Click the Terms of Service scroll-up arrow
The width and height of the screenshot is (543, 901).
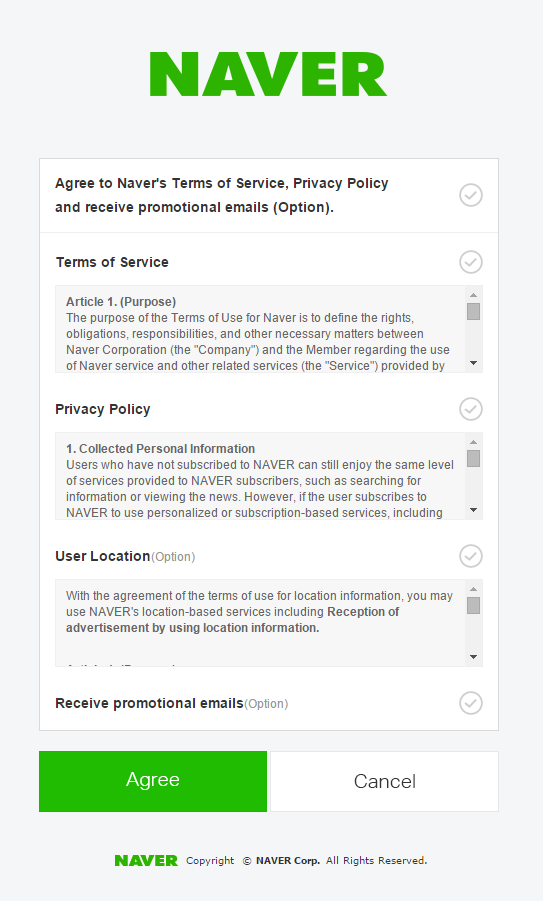pos(473,295)
